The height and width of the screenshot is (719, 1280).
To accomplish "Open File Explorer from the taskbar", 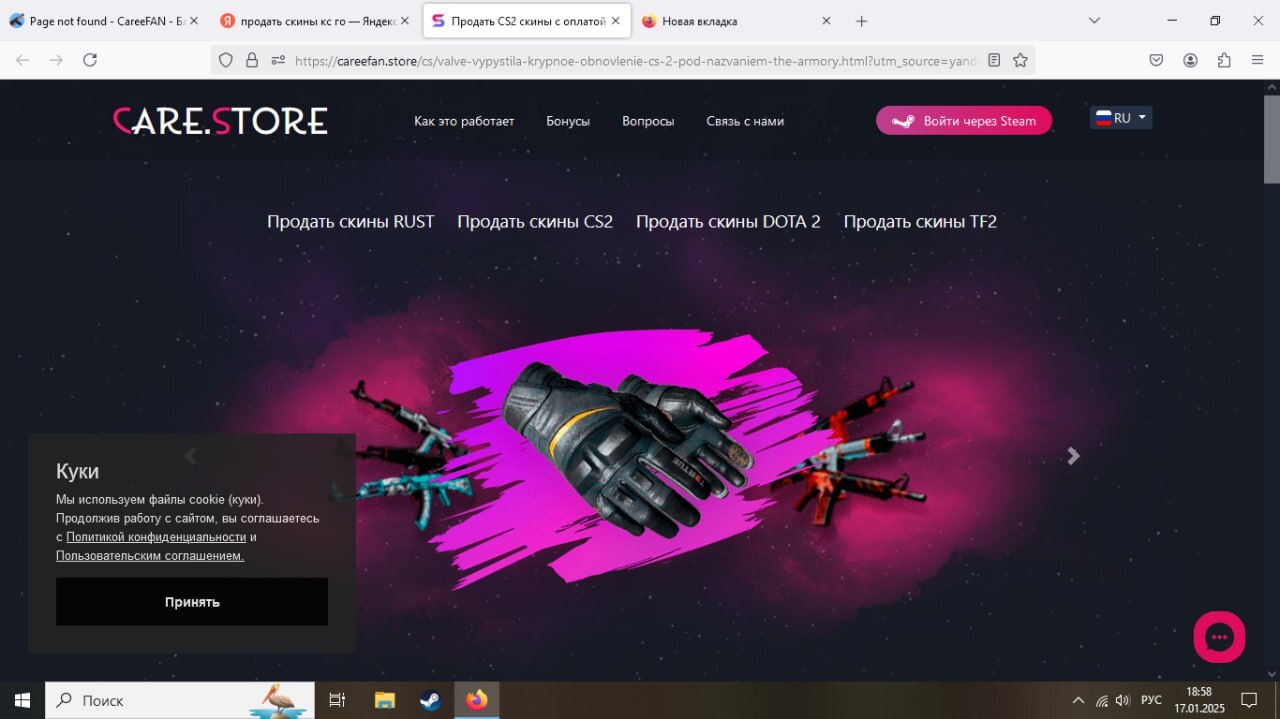I will [x=385, y=700].
